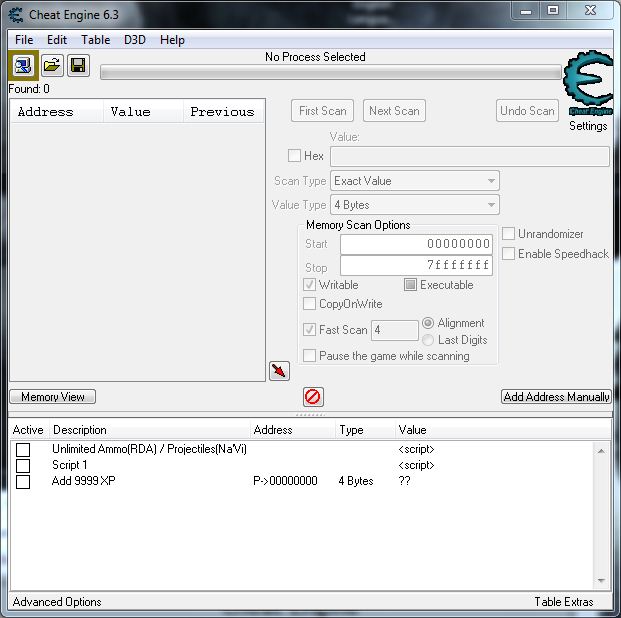621x618 pixels.
Task: Click the red circle clear list icon
Action: coord(313,397)
